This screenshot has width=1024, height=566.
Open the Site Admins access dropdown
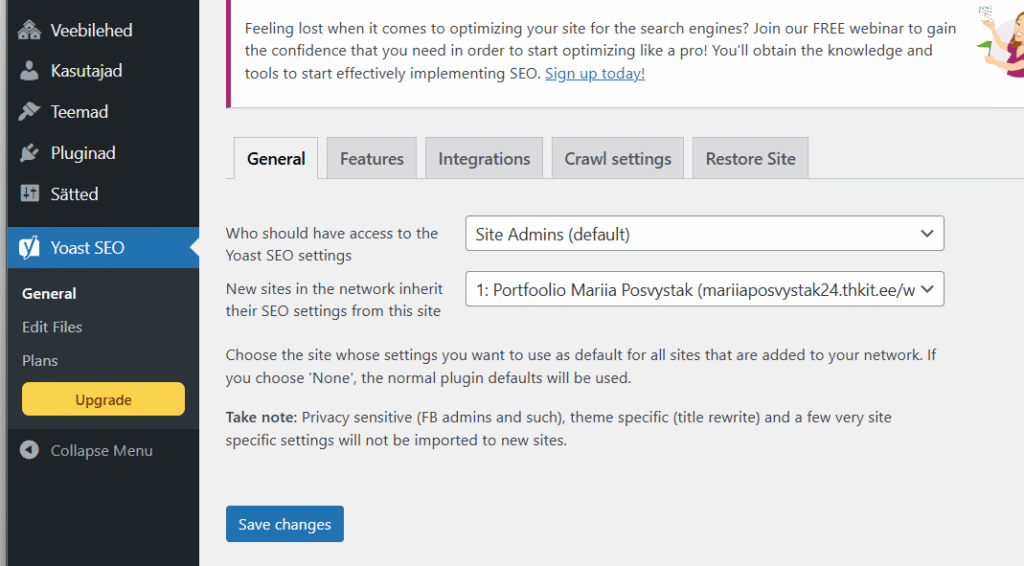coord(704,235)
